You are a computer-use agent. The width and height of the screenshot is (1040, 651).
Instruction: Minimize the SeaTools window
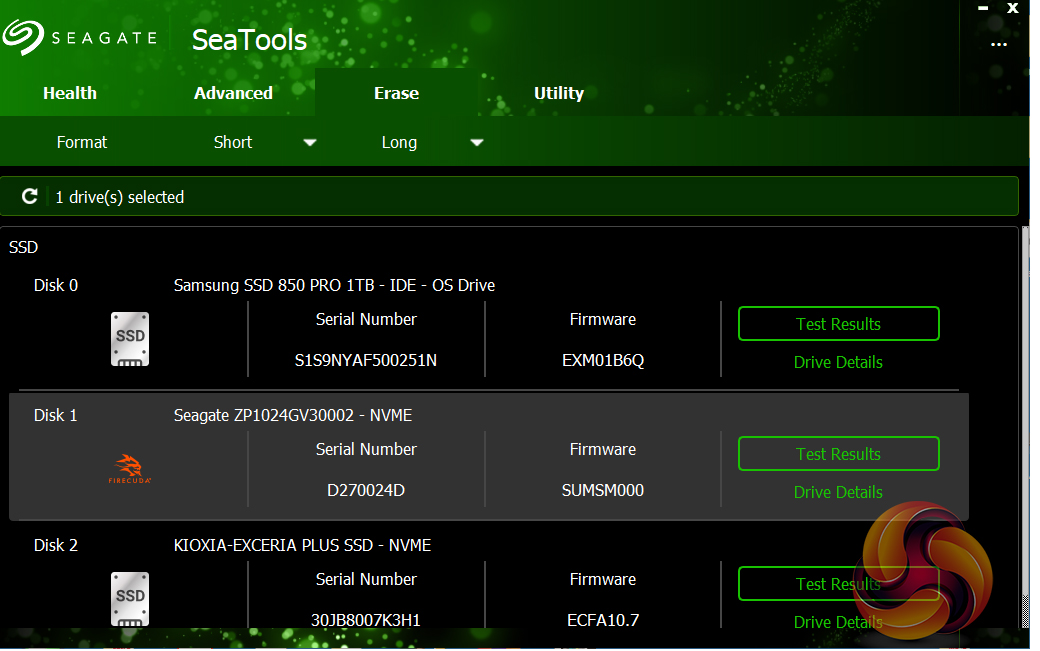click(x=983, y=8)
